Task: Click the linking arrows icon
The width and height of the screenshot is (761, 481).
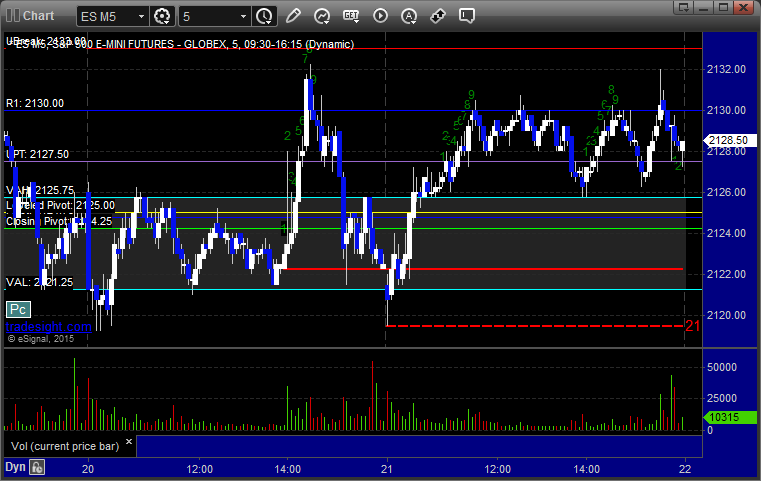Action: click(438, 16)
